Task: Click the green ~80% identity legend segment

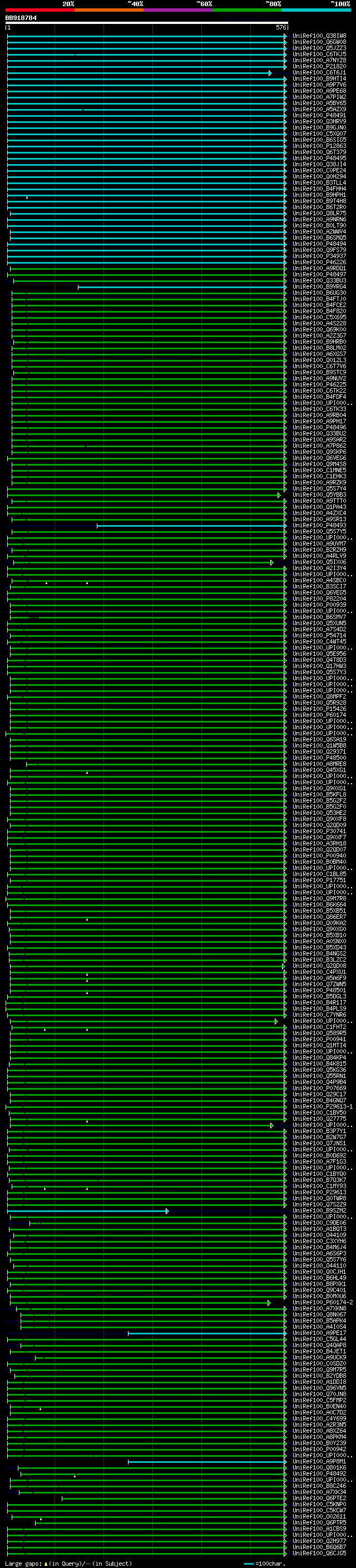Action: [x=247, y=10]
